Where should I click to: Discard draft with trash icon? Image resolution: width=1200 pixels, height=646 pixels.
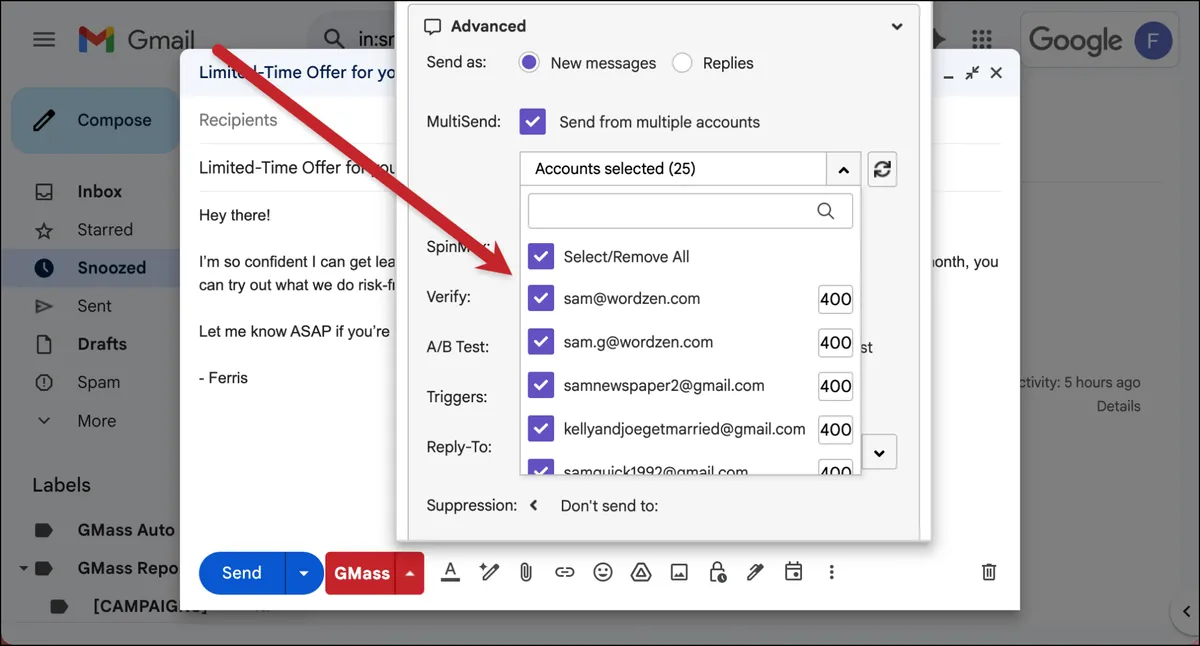tap(989, 572)
